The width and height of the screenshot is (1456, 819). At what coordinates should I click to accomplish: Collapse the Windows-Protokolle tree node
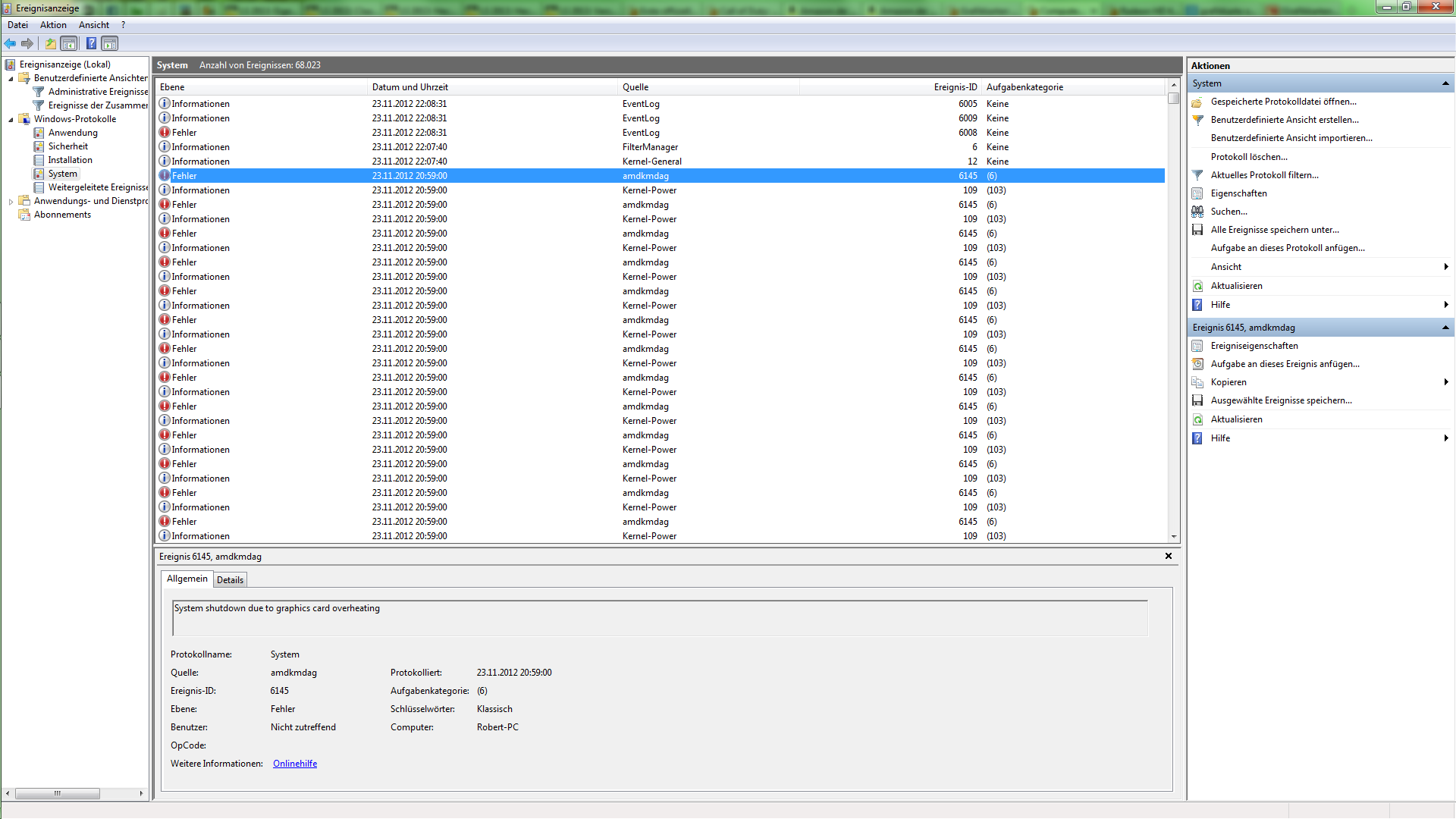[x=11, y=119]
